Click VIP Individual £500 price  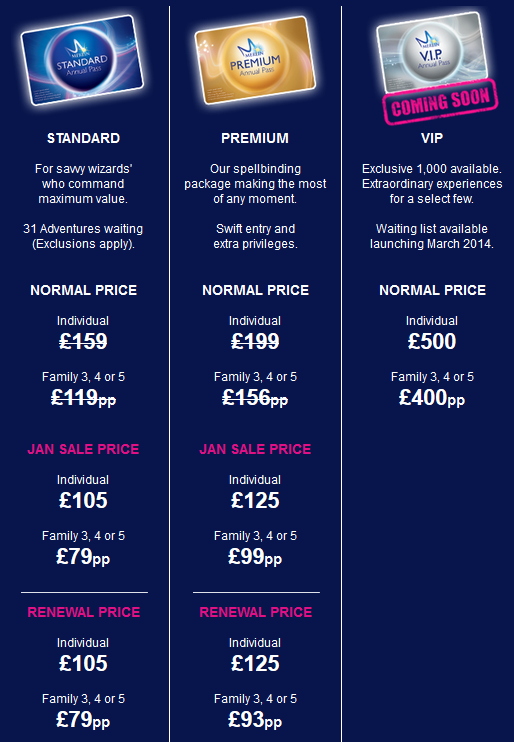[432, 341]
